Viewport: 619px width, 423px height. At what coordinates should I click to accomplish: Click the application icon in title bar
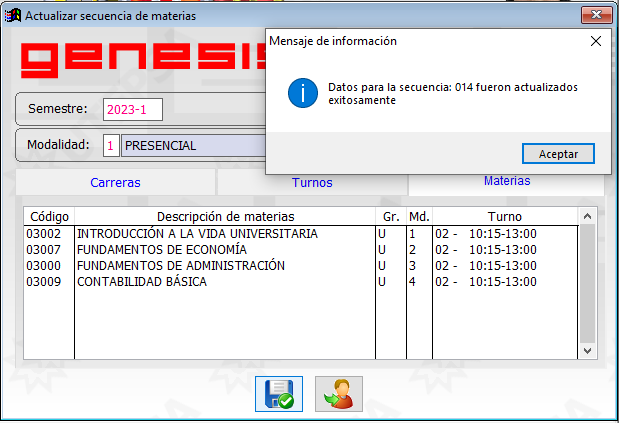(13, 16)
